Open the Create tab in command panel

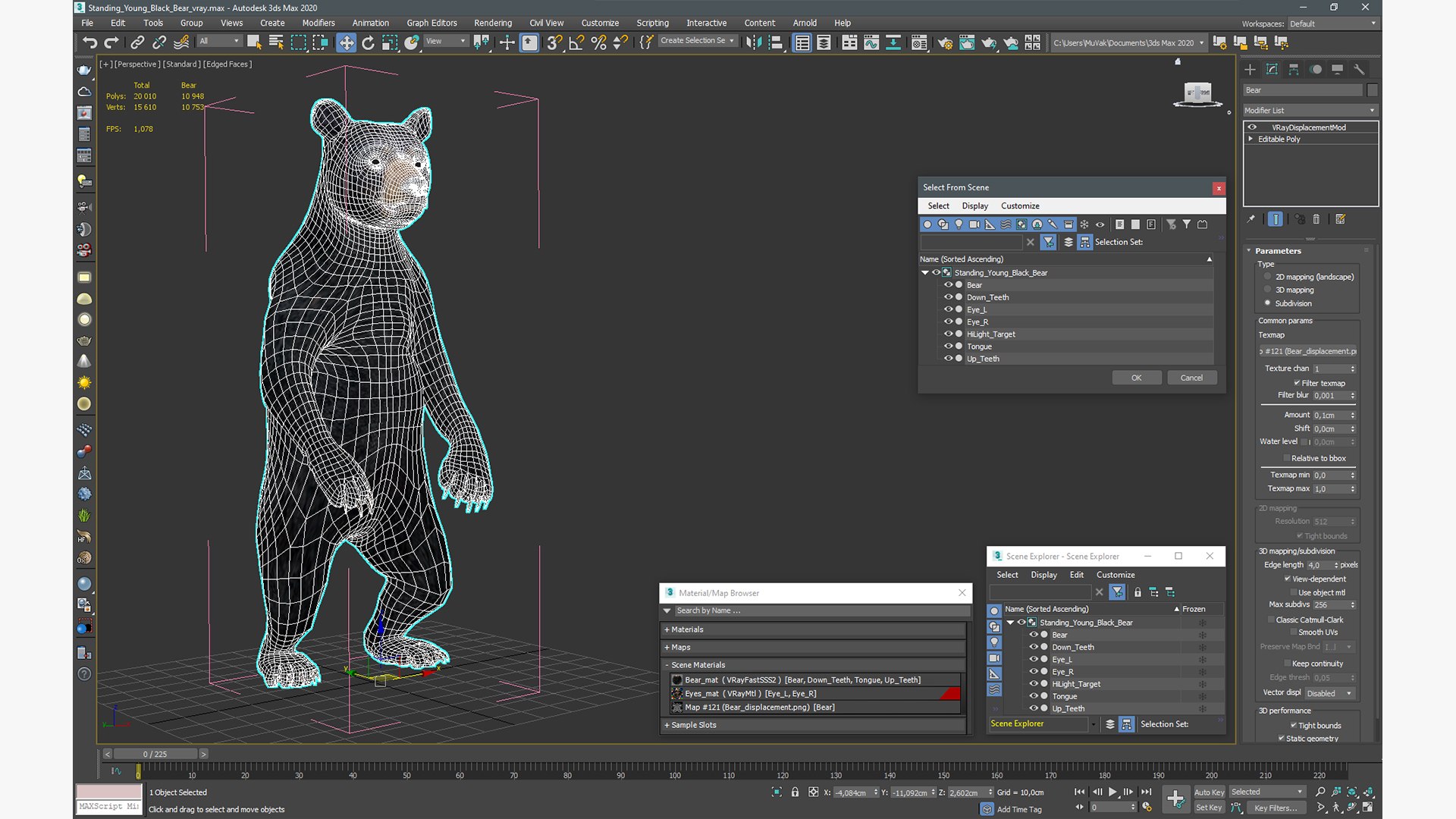click(x=1250, y=69)
